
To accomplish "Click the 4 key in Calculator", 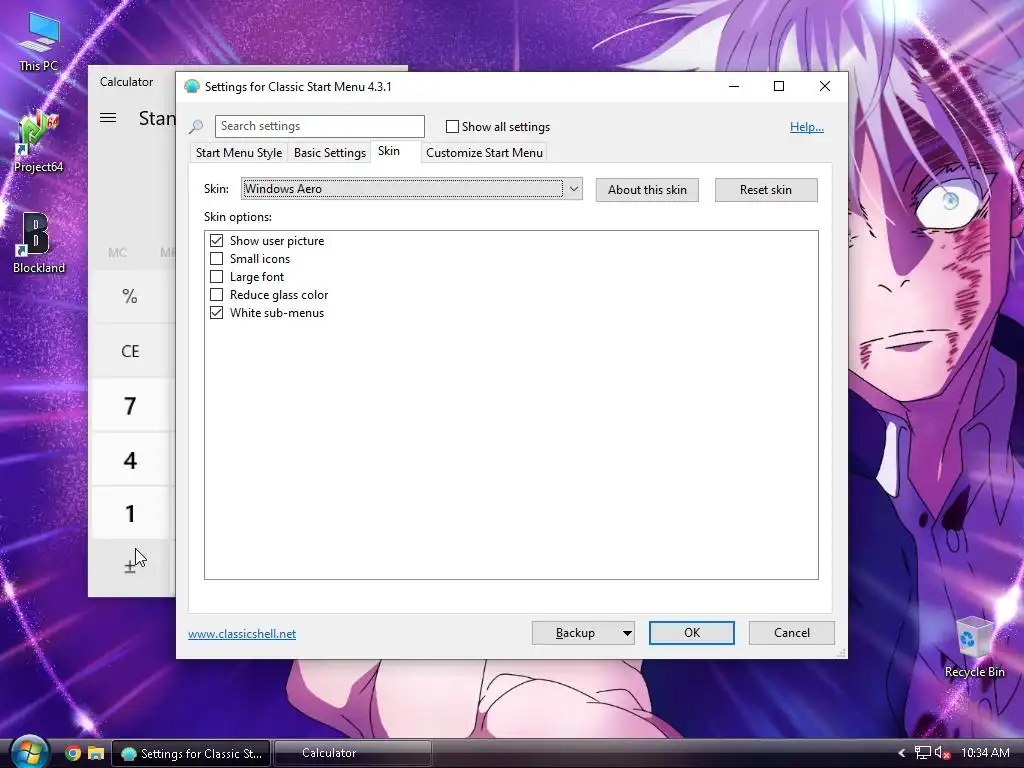I will (x=130, y=460).
